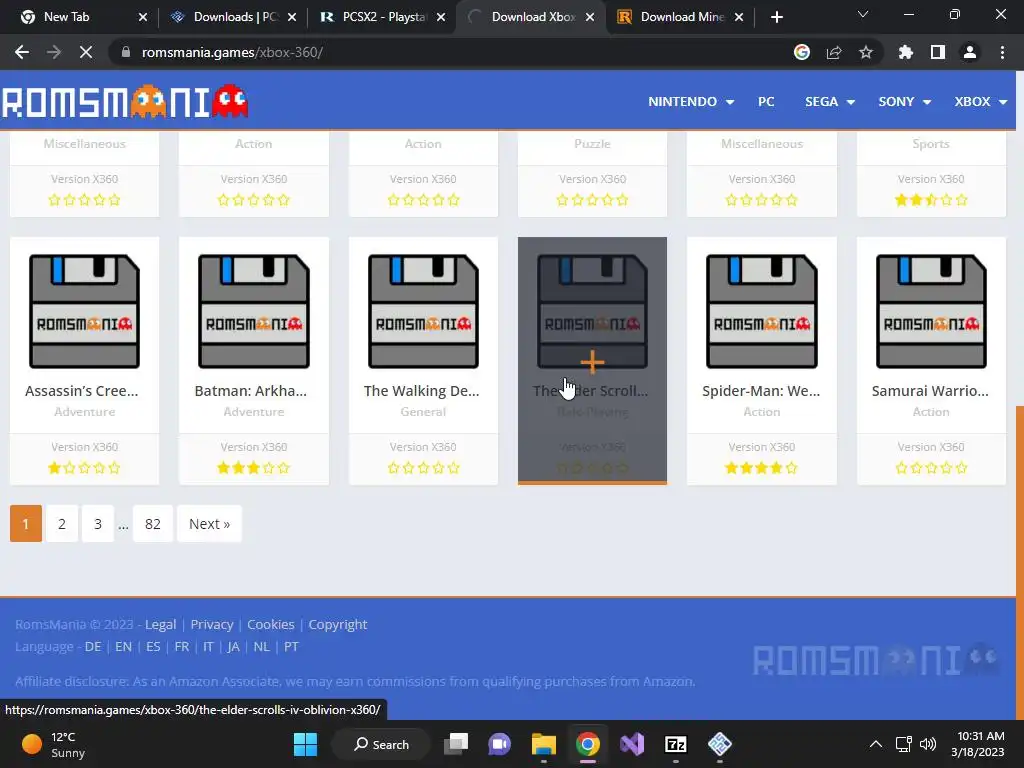Image resolution: width=1024 pixels, height=768 pixels.
Task: Click the Spider-Man: We... title link
Action: pyautogui.click(x=761, y=391)
